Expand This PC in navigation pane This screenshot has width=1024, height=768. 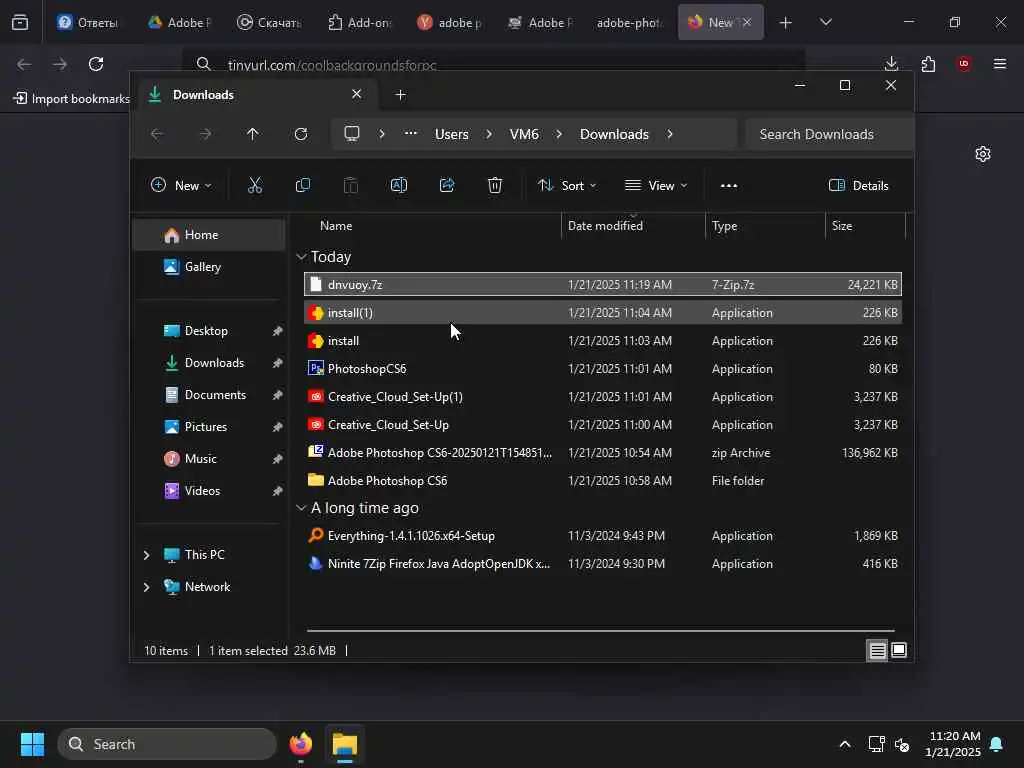coord(146,555)
